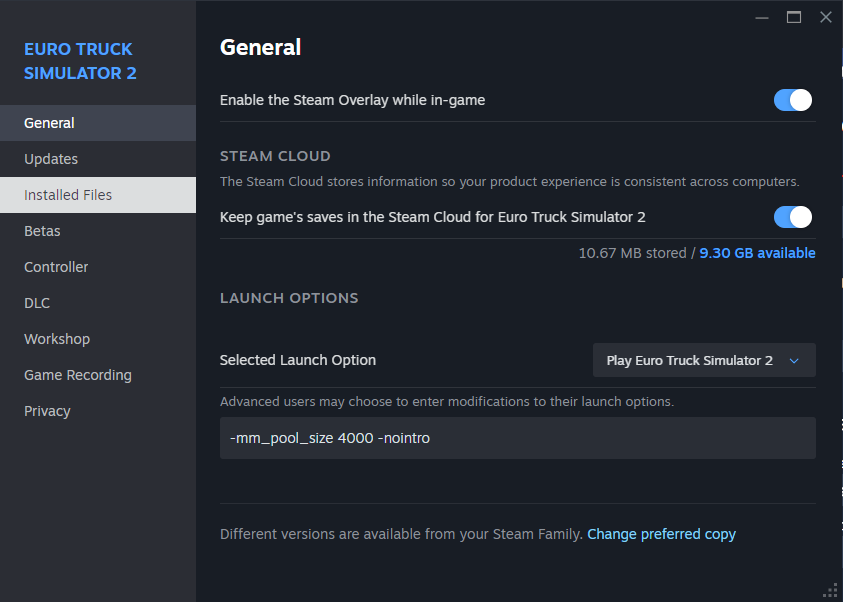Screen dimensions: 843x602
Task: Open Game Recording settings
Action: pos(78,375)
